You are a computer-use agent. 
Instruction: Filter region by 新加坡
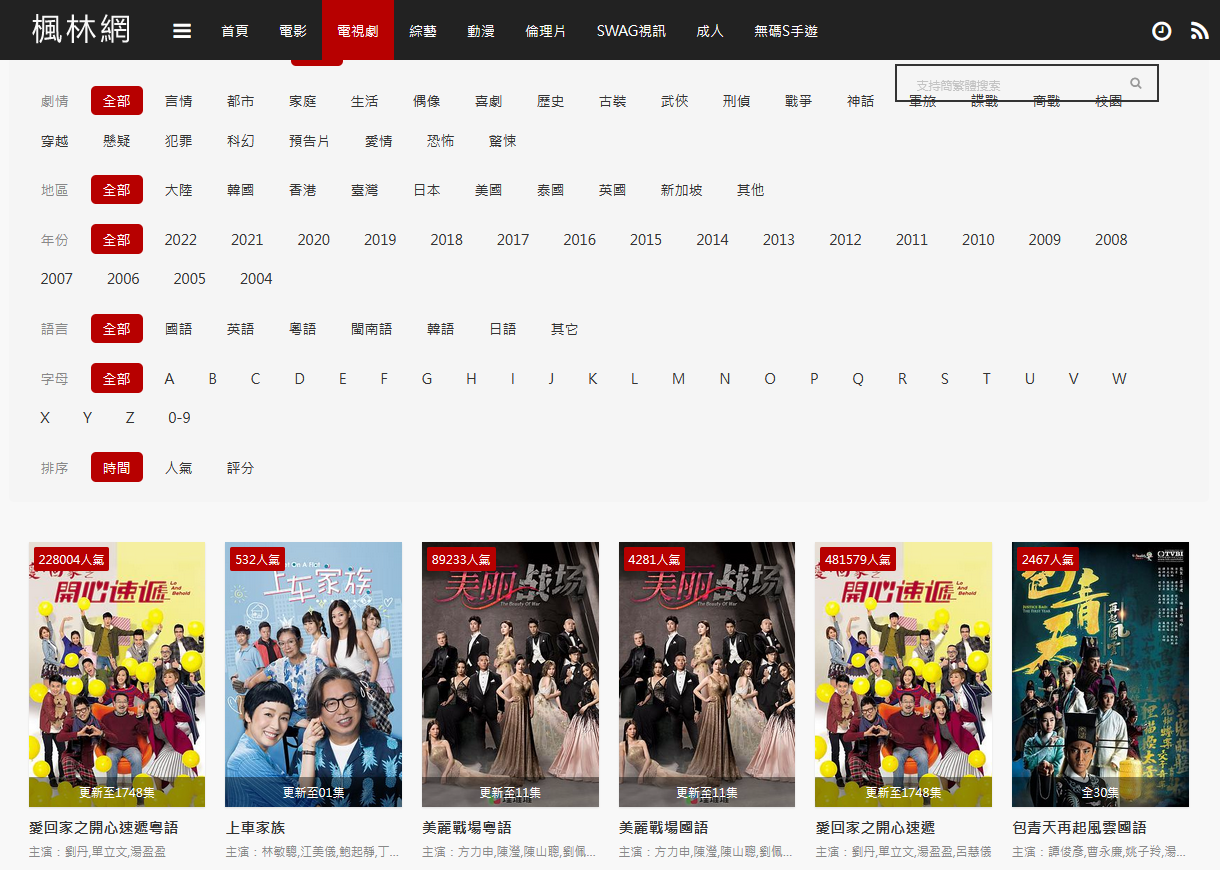[682, 190]
